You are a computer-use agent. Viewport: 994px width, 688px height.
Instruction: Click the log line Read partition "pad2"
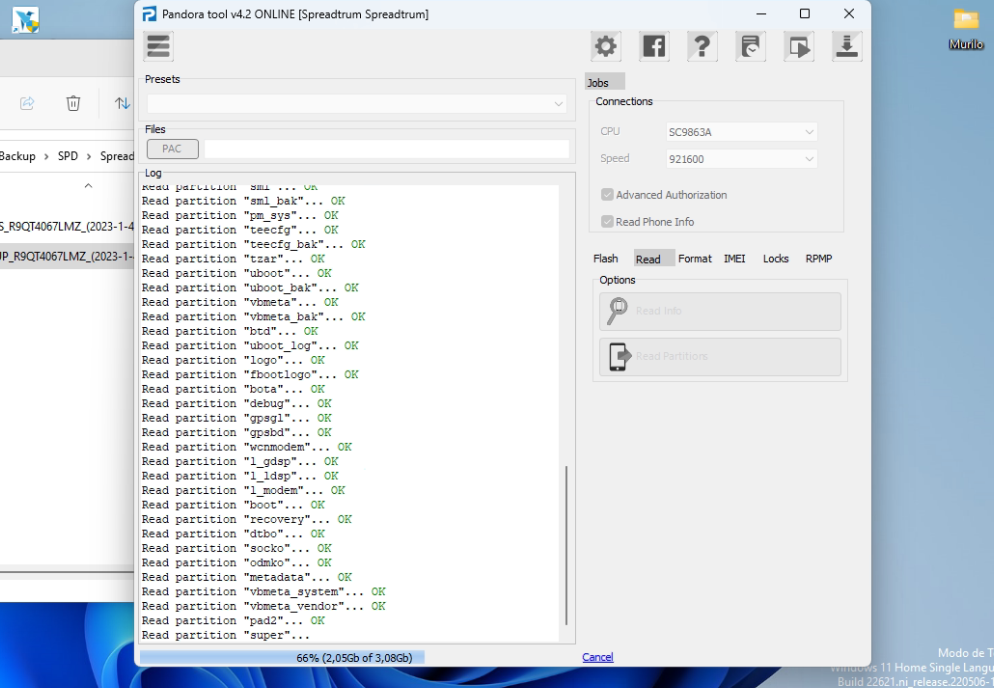(233, 621)
